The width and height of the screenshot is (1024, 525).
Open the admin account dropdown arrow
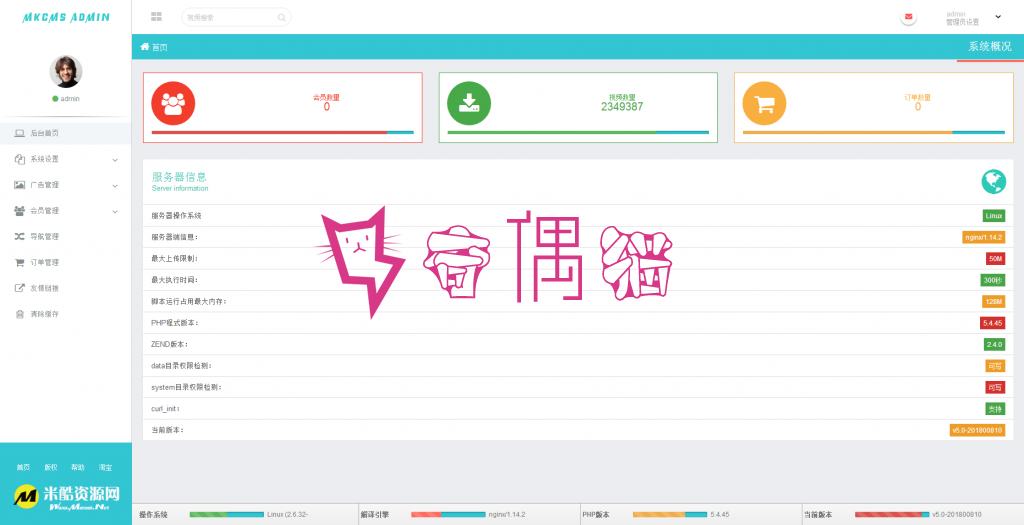pyautogui.click(x=998, y=17)
